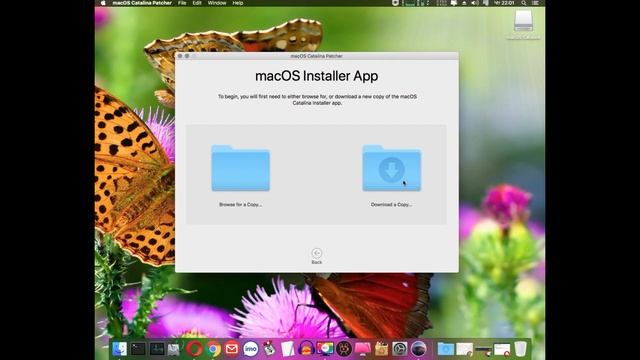Image resolution: width=640 pixels, height=360 pixels.
Task: Click the macOS Catalina Patcher window title bar
Action: (x=317, y=56)
